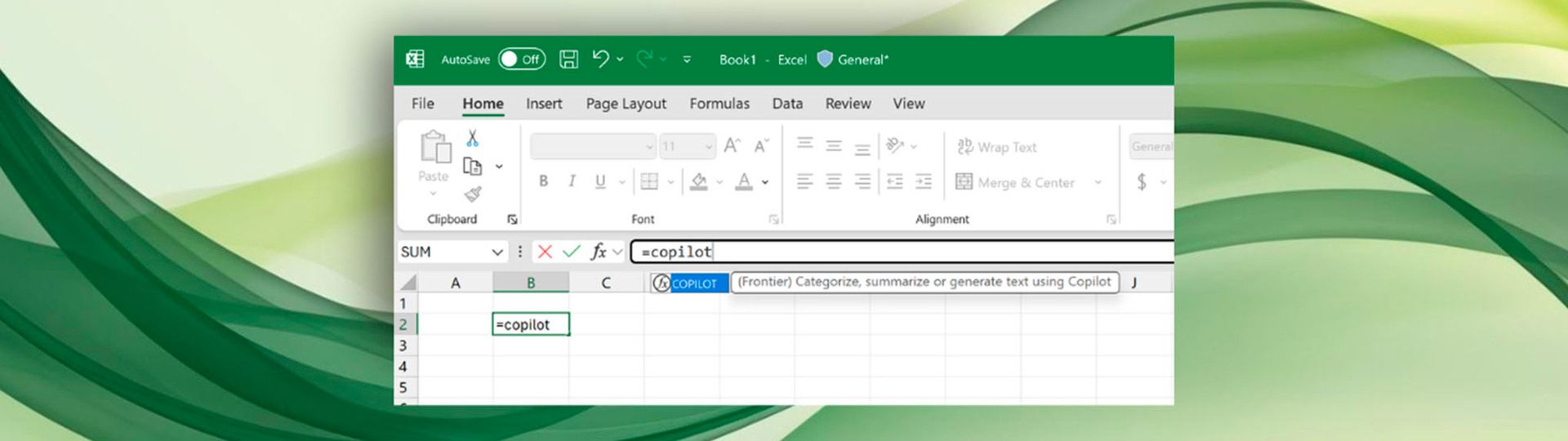Viewport: 1568px width, 441px height.
Task: Select the Format Painter brush
Action: coord(473,194)
